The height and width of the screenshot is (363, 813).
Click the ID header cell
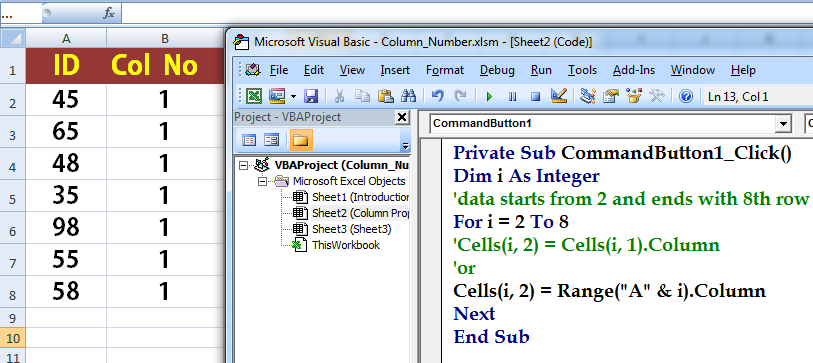tap(66, 66)
